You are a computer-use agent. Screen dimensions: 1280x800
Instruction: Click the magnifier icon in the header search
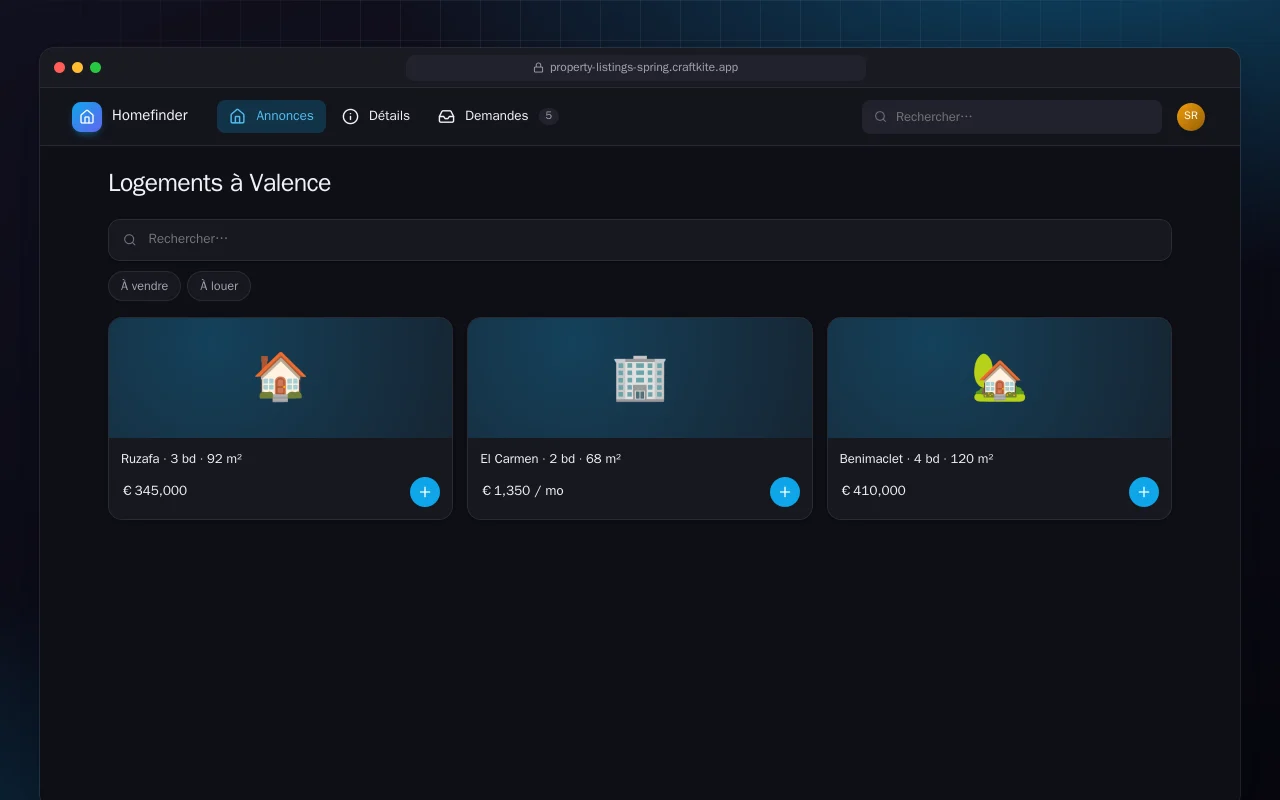click(x=881, y=117)
